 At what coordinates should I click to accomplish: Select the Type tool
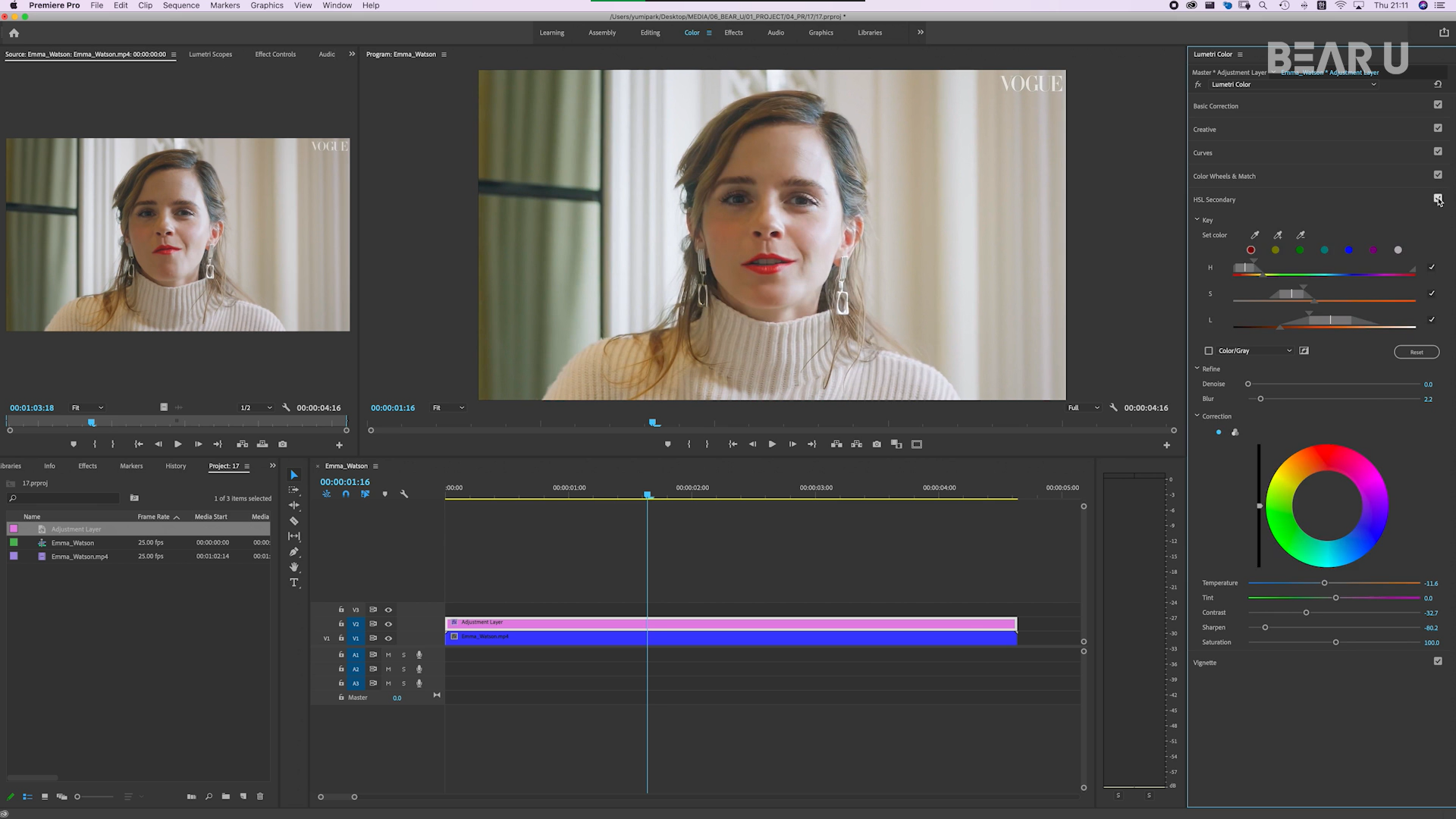pyautogui.click(x=294, y=583)
